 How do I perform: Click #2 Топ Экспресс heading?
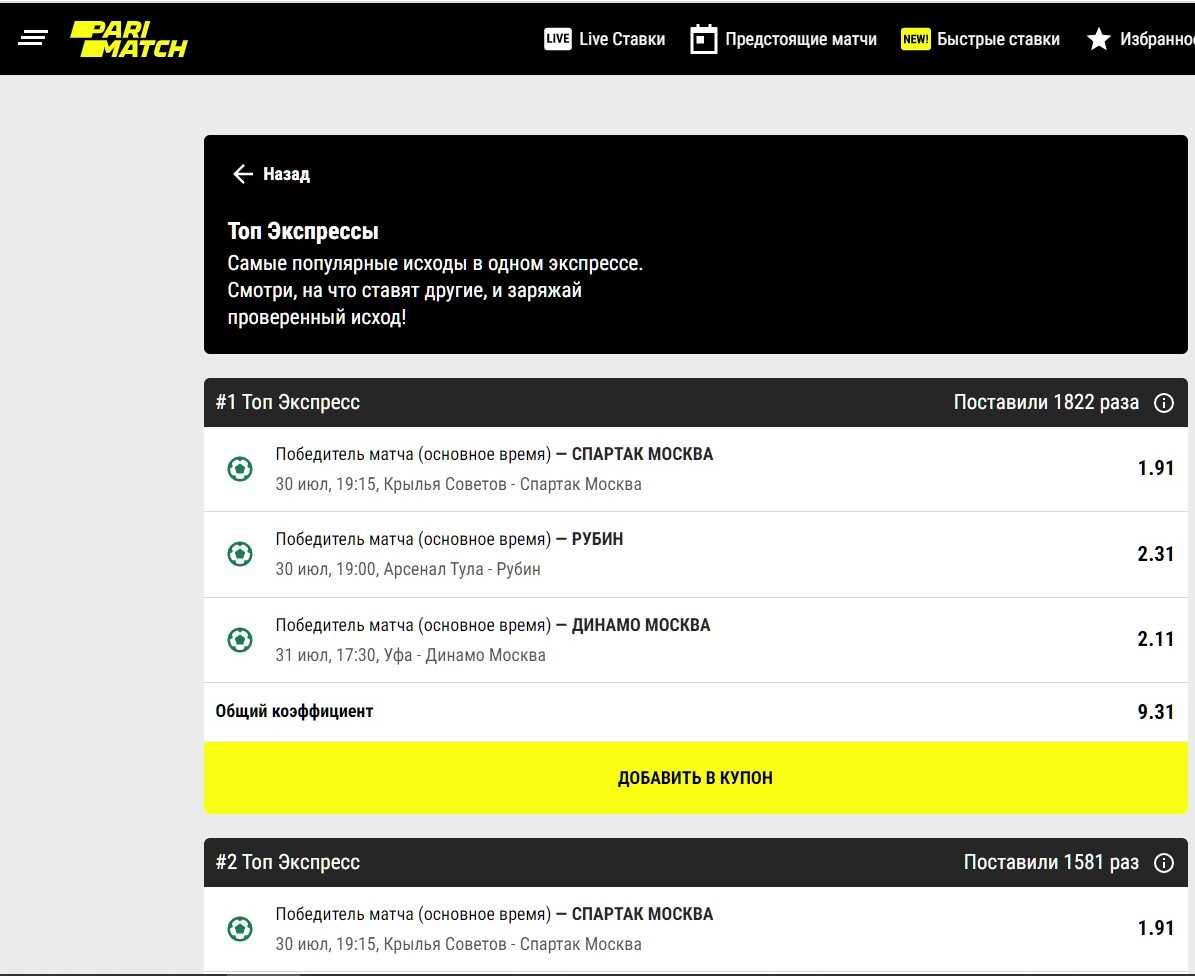click(x=287, y=862)
